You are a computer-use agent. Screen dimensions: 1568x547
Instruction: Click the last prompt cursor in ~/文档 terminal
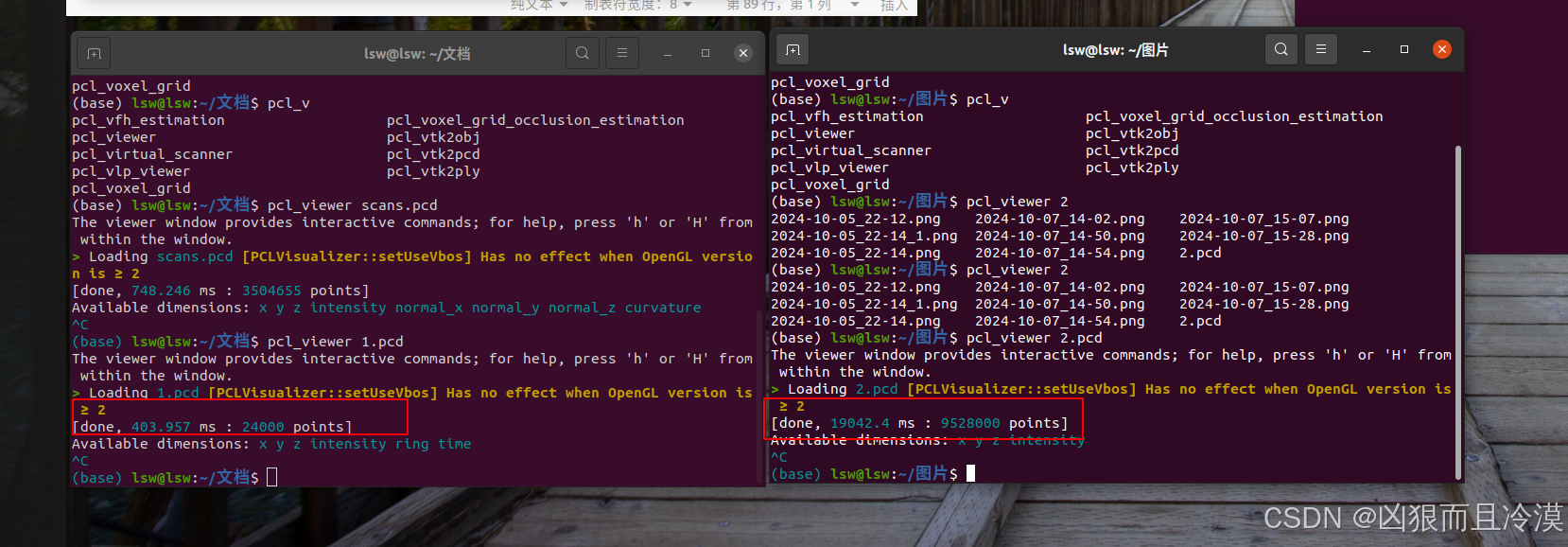pyautogui.click(x=272, y=478)
